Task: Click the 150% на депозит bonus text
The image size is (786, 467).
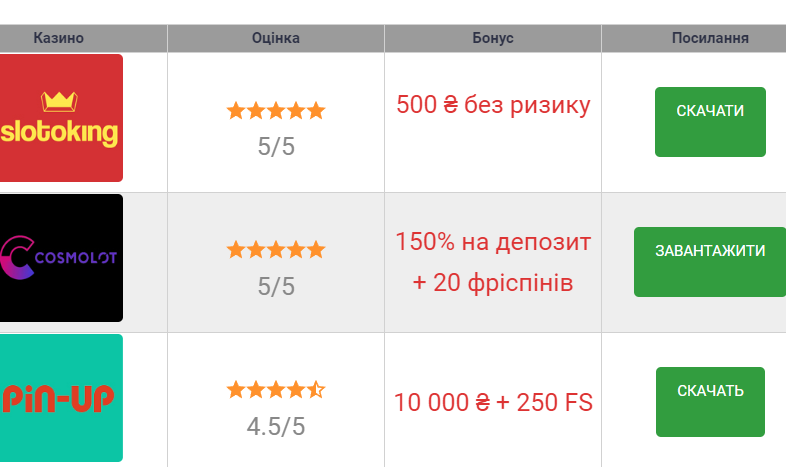Action: [x=493, y=242]
